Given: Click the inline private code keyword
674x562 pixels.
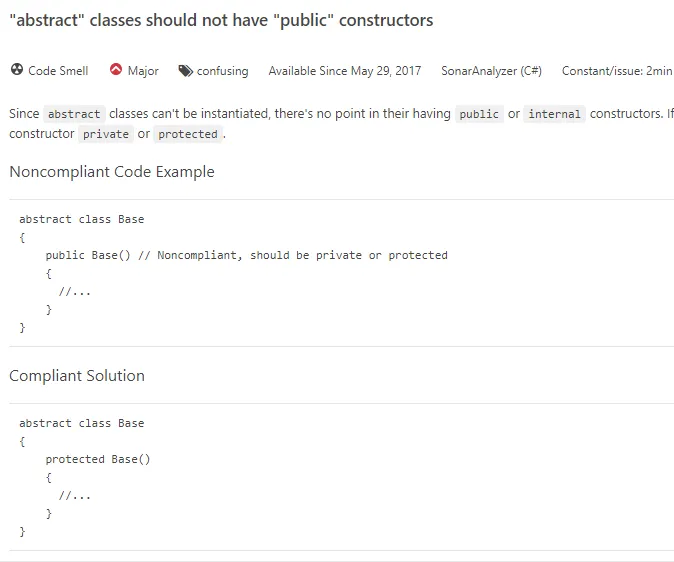Looking at the screenshot, I should click(106, 134).
